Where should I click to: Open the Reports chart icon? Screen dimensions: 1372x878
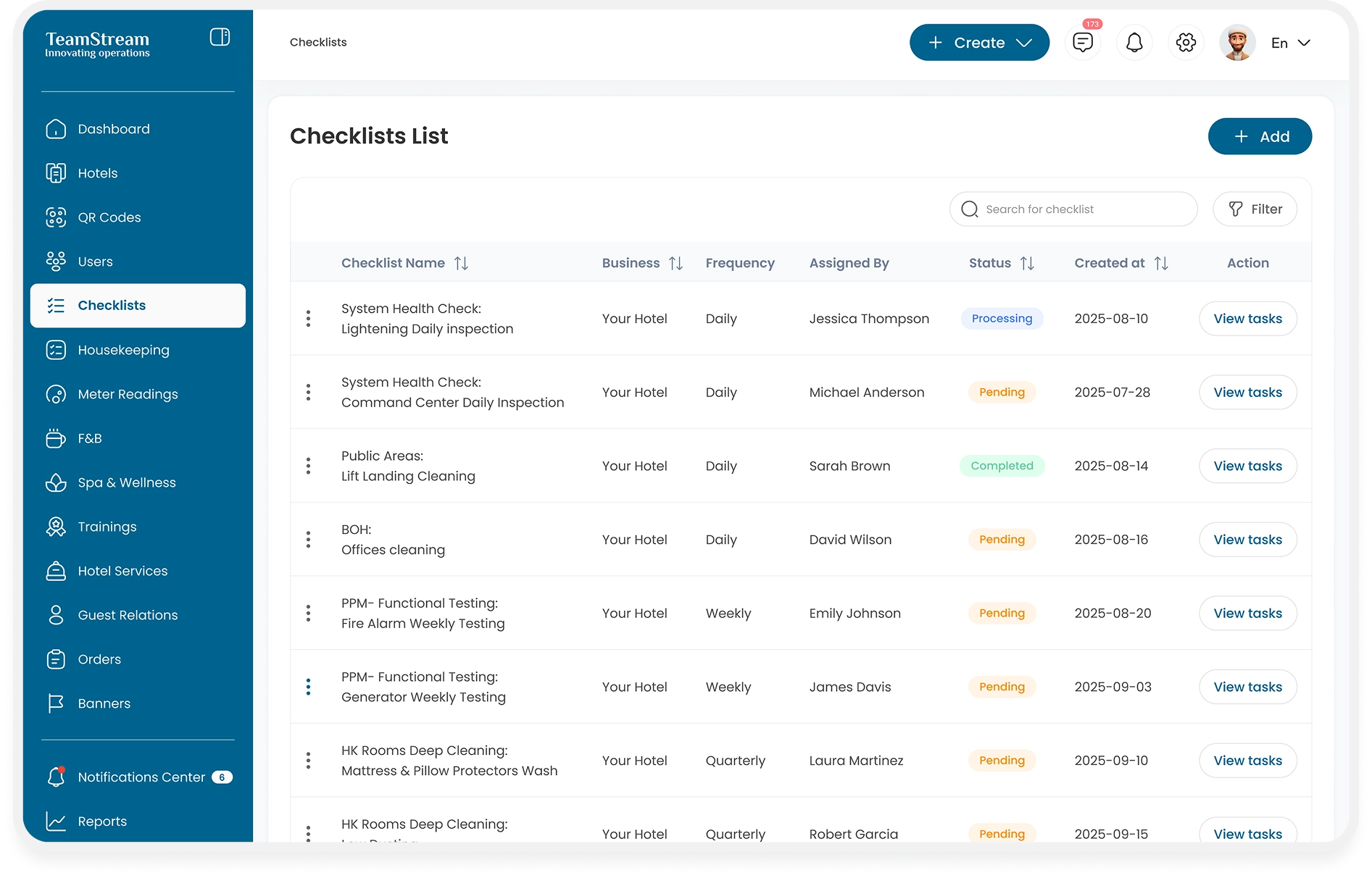pos(56,821)
